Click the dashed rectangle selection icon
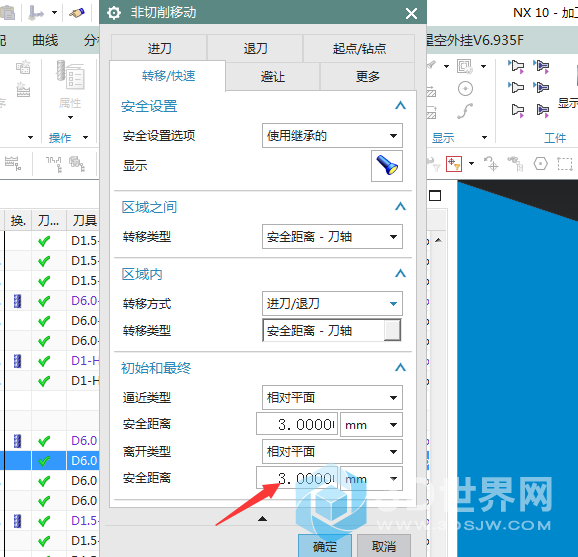Screen dimensions: 578x557 pos(565,164)
